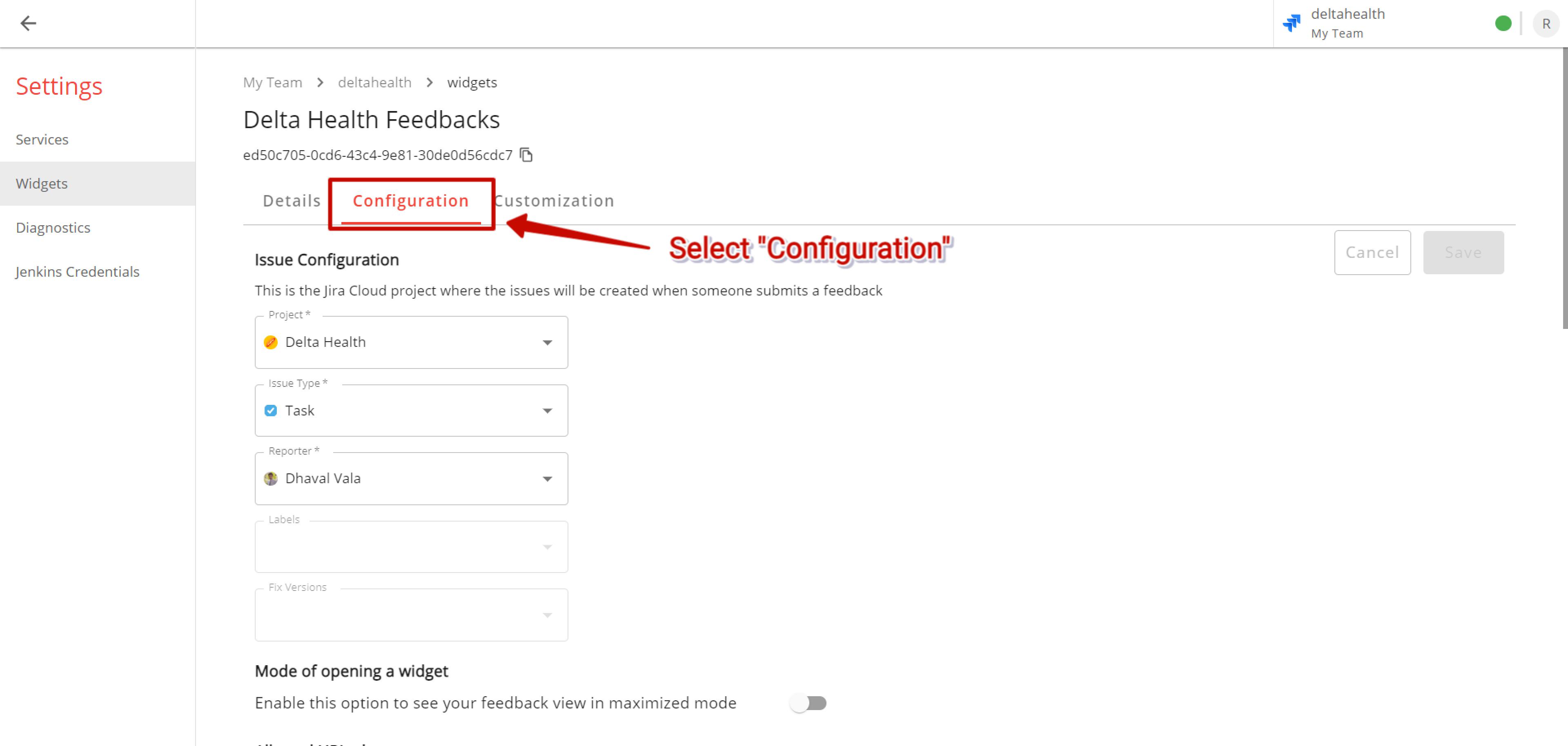Expand the Reporter dropdown
The image size is (1568, 746).
(411, 479)
